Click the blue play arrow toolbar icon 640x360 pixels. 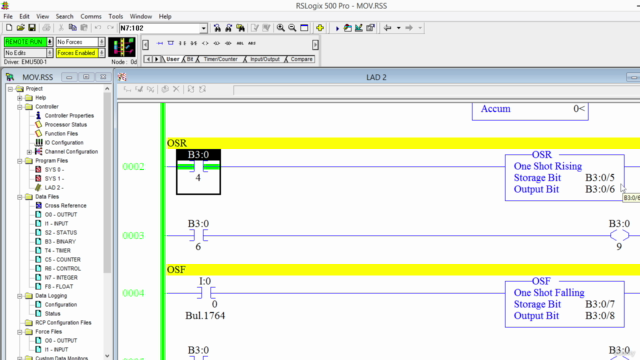tap(337, 28)
